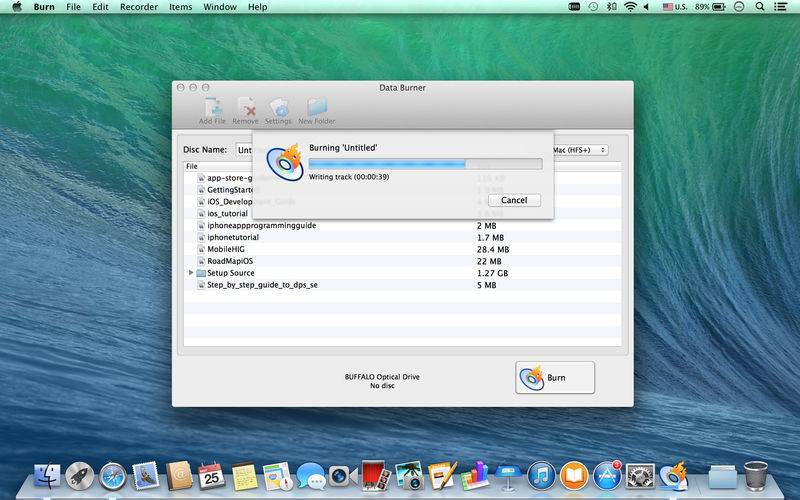This screenshot has height=500, width=800.
Task: Open Notes from the Dock
Action: click(244, 477)
